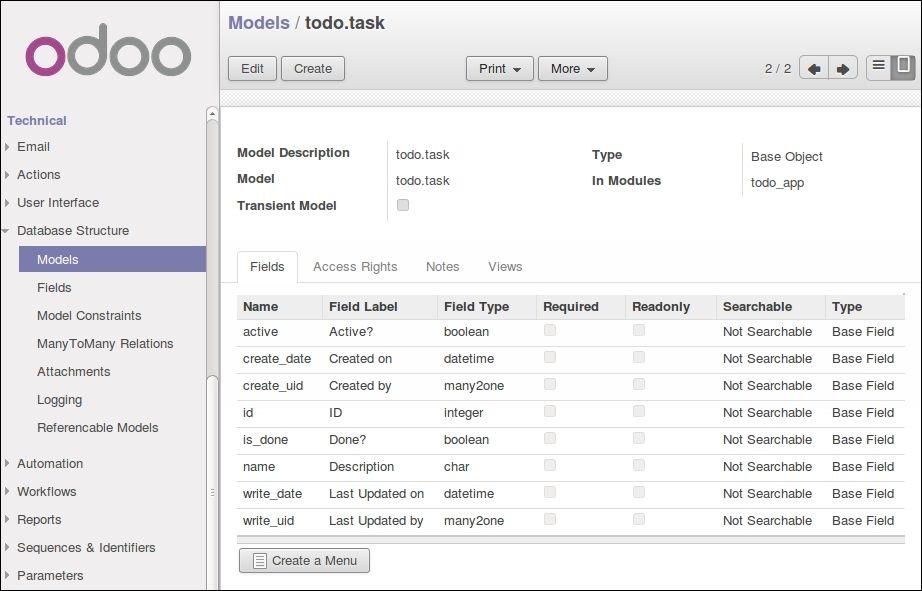Viewport: 922px width, 591px height.
Task: Click the Create a Menu button
Action: point(305,561)
